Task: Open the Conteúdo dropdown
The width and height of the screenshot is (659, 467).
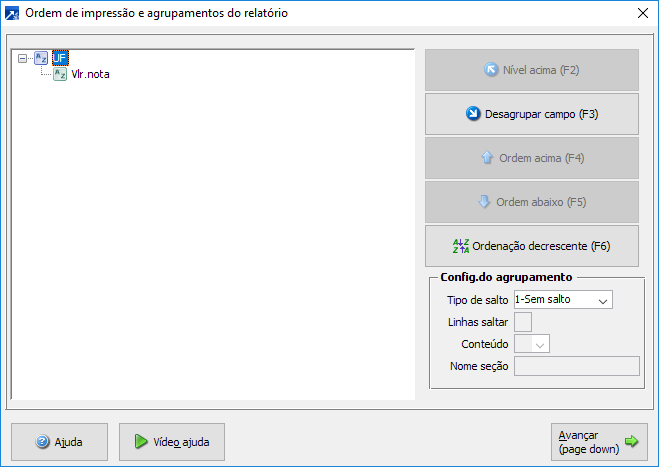Action: click(532, 344)
